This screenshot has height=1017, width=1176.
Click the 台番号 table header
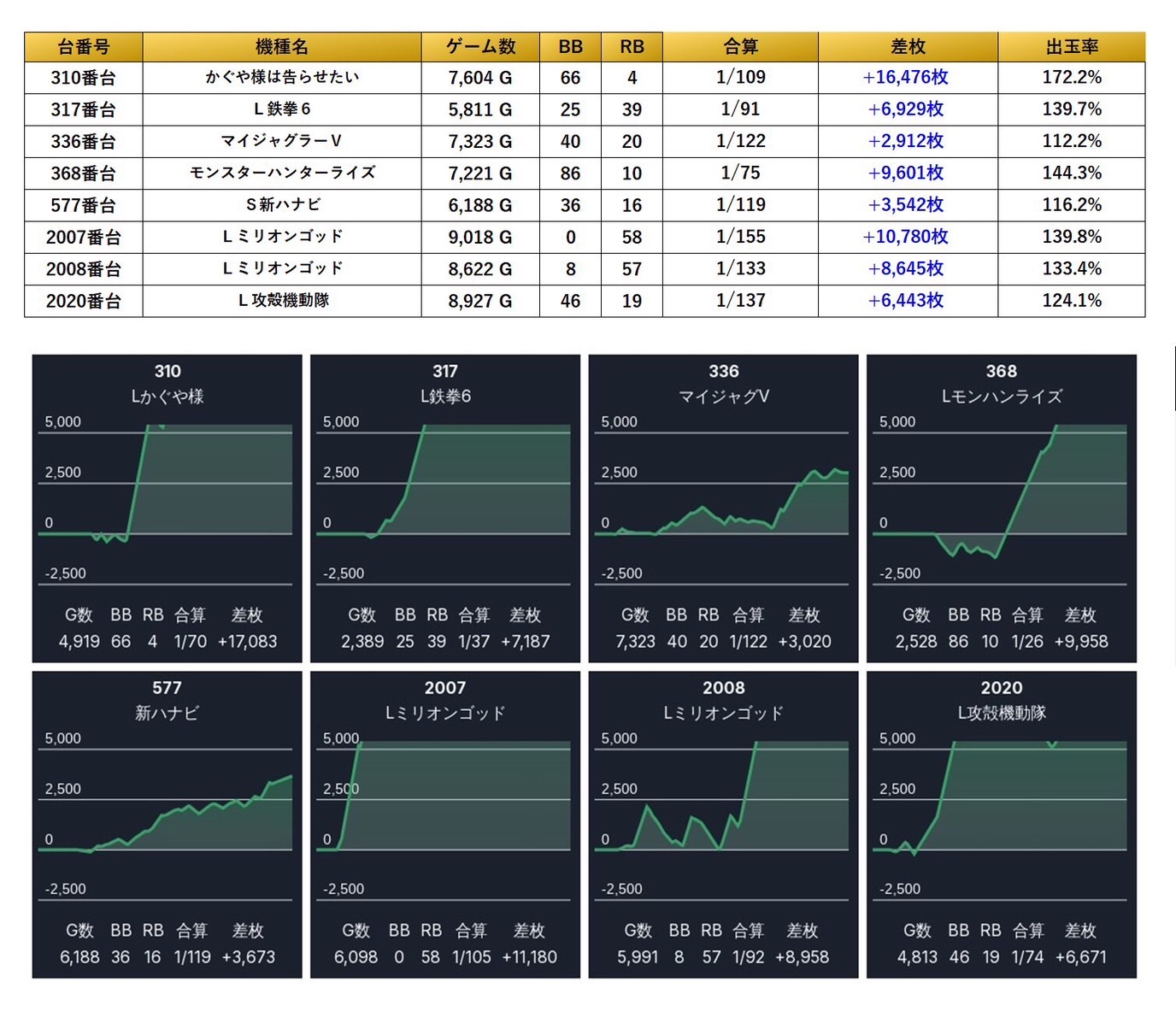pos(84,47)
